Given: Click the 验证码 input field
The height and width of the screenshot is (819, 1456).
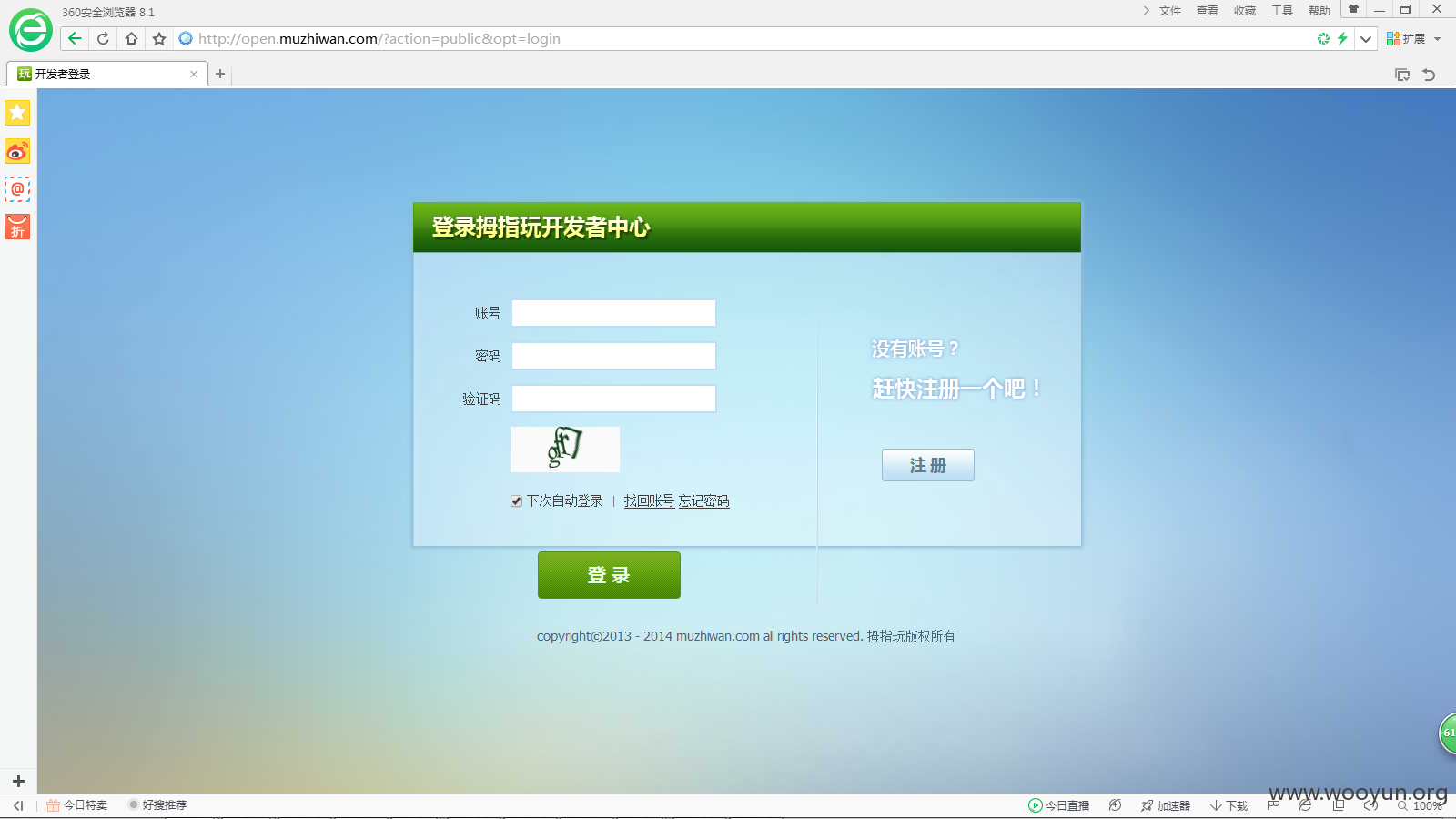Looking at the screenshot, I should click(613, 399).
